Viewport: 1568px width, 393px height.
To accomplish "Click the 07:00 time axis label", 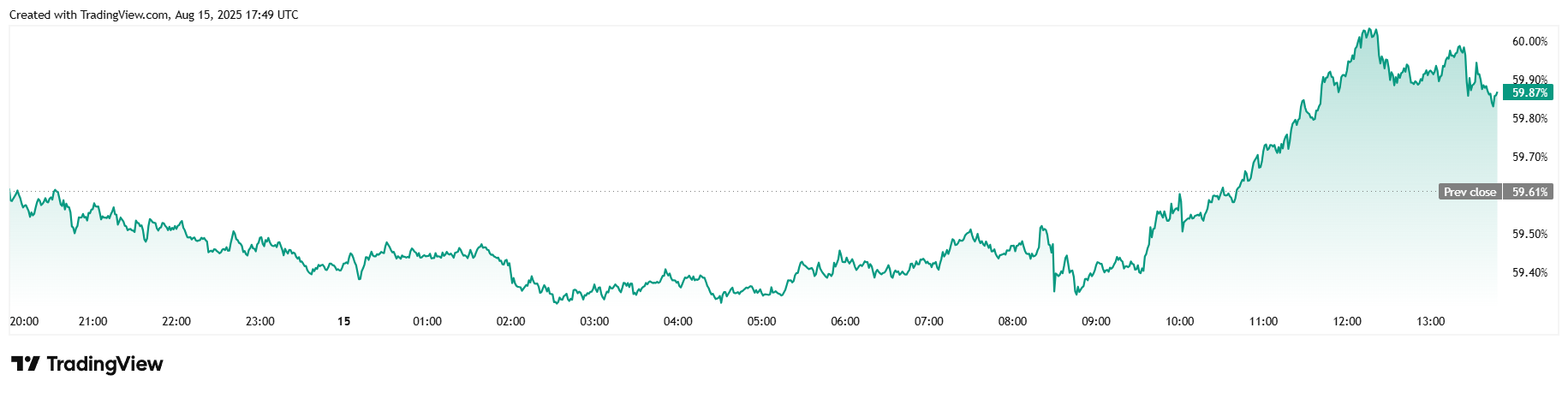I will click(928, 321).
